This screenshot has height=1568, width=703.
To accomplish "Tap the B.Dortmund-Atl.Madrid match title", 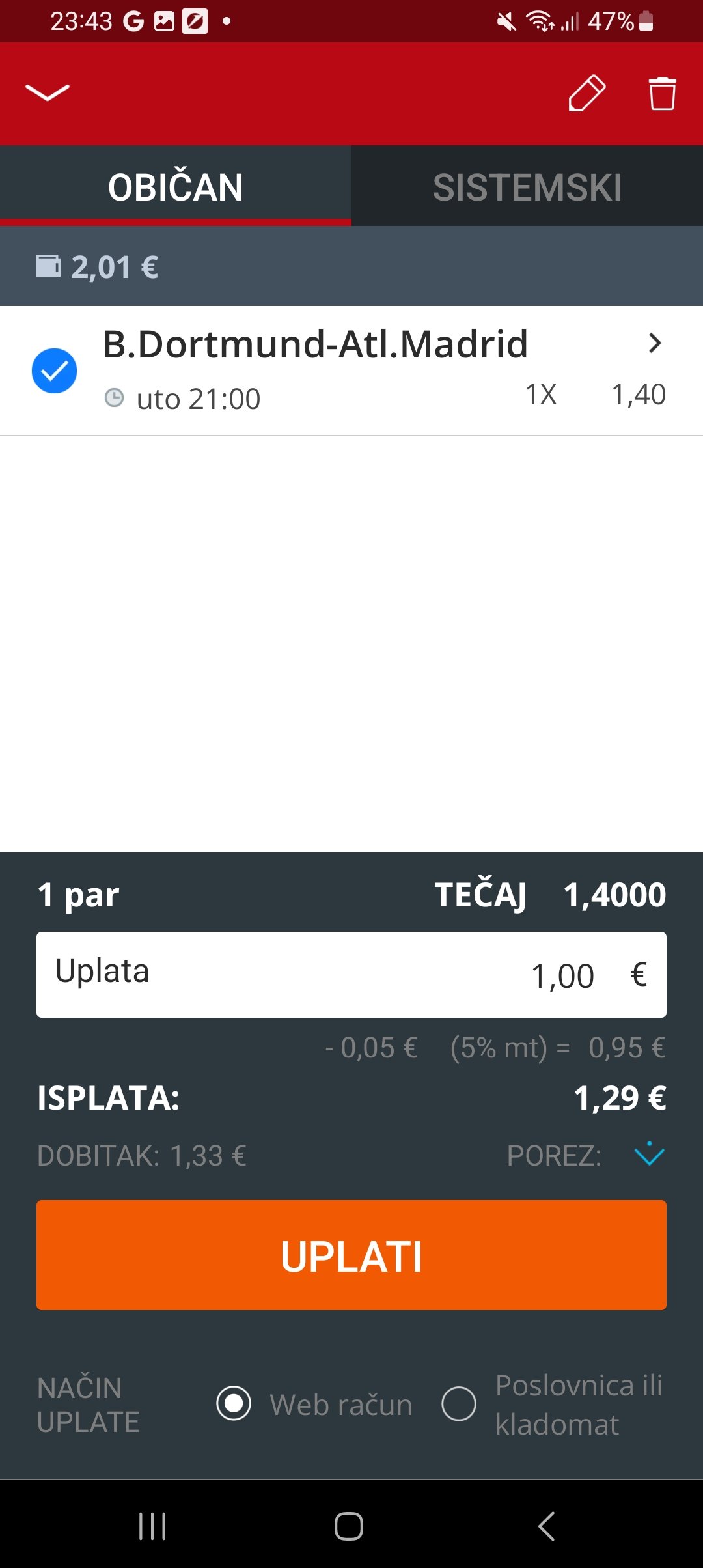I will [x=316, y=344].
